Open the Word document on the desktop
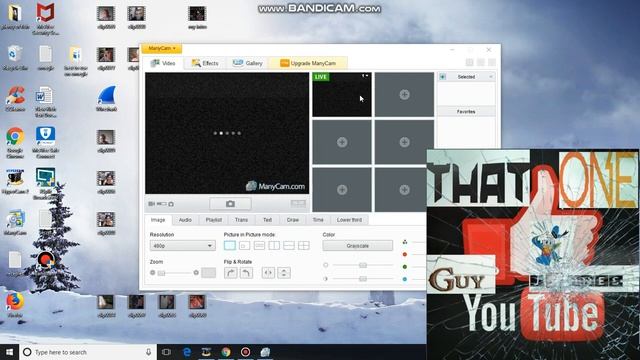 [x=45, y=102]
